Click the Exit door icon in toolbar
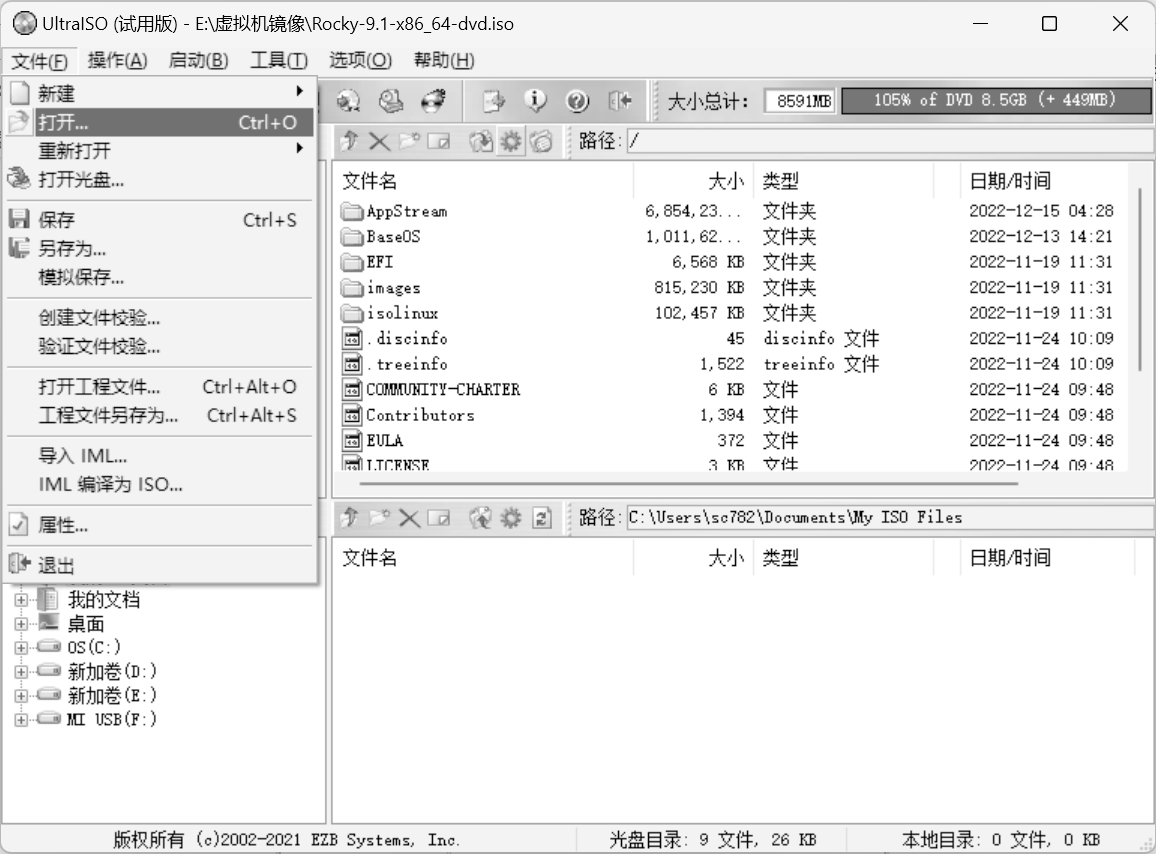 coord(621,101)
